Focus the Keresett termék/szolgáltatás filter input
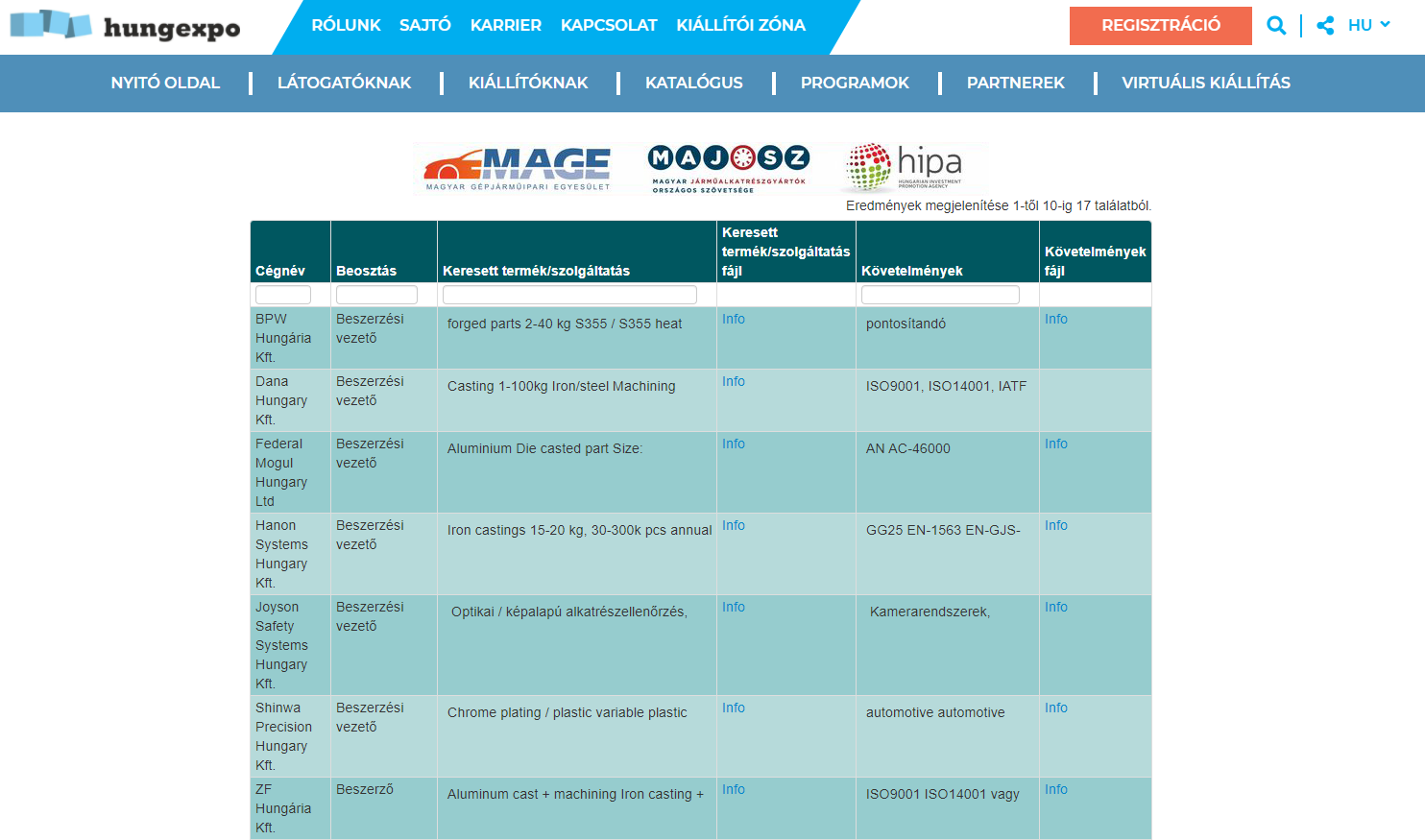 coord(569,295)
